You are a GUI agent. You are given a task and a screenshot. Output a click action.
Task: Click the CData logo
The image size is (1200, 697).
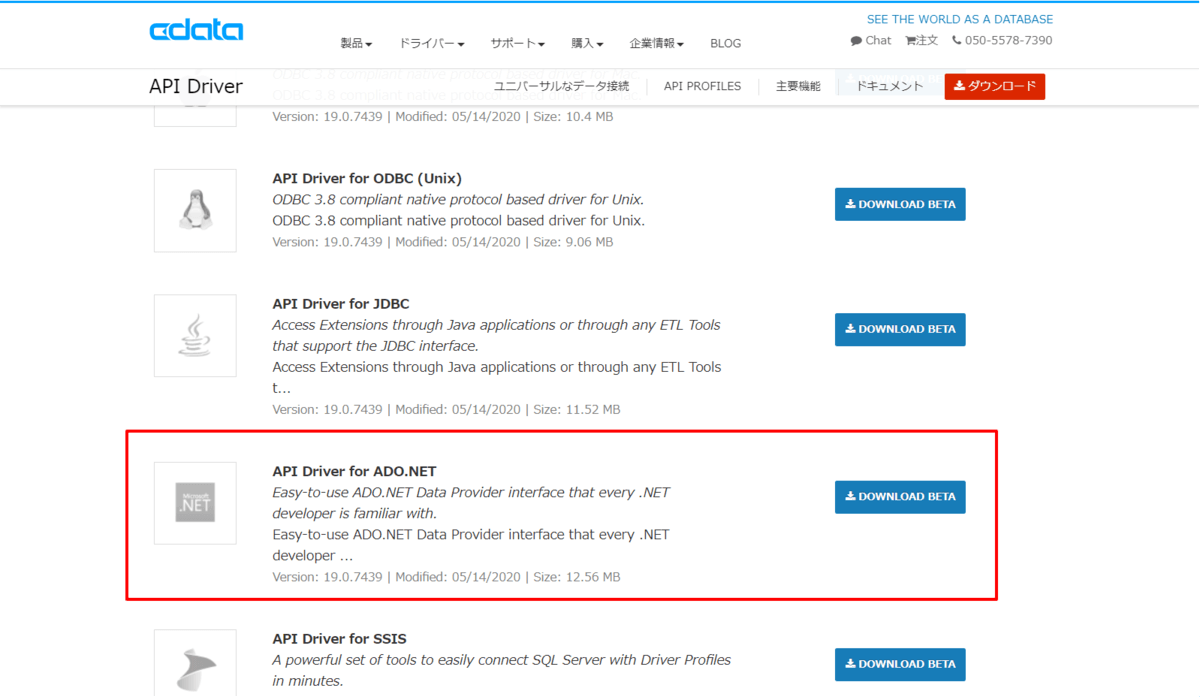196,30
